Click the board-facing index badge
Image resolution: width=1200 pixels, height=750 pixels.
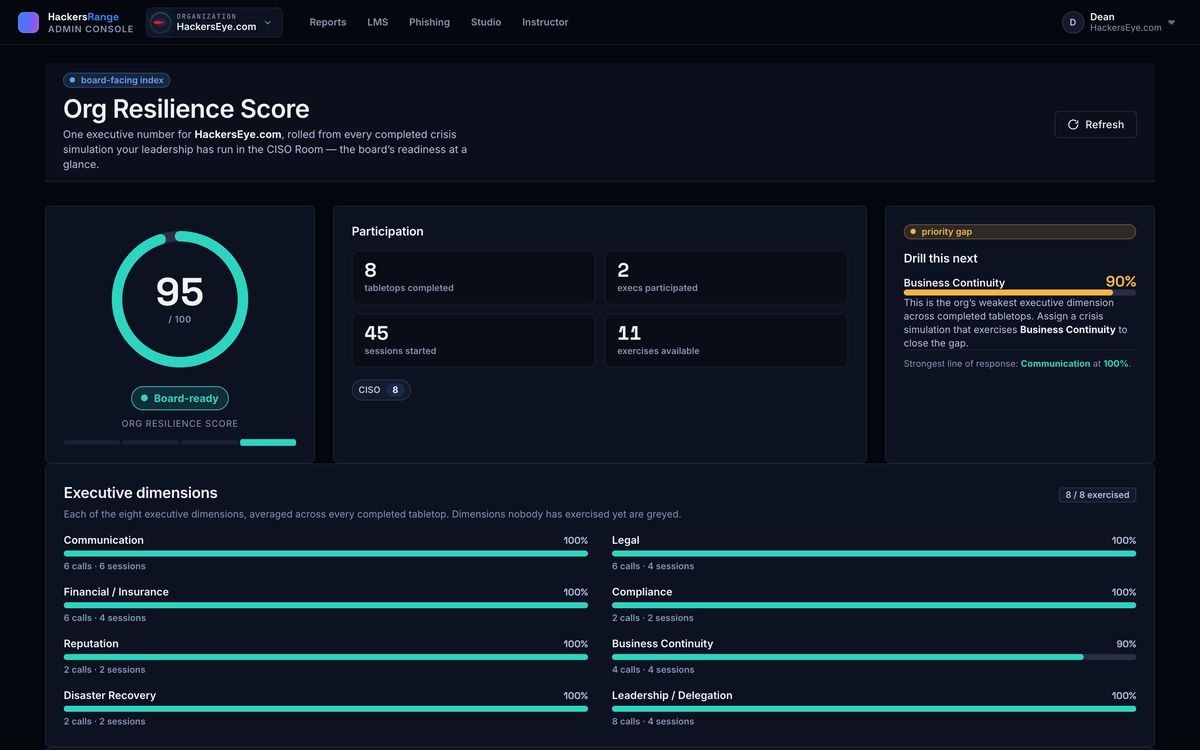pos(117,80)
